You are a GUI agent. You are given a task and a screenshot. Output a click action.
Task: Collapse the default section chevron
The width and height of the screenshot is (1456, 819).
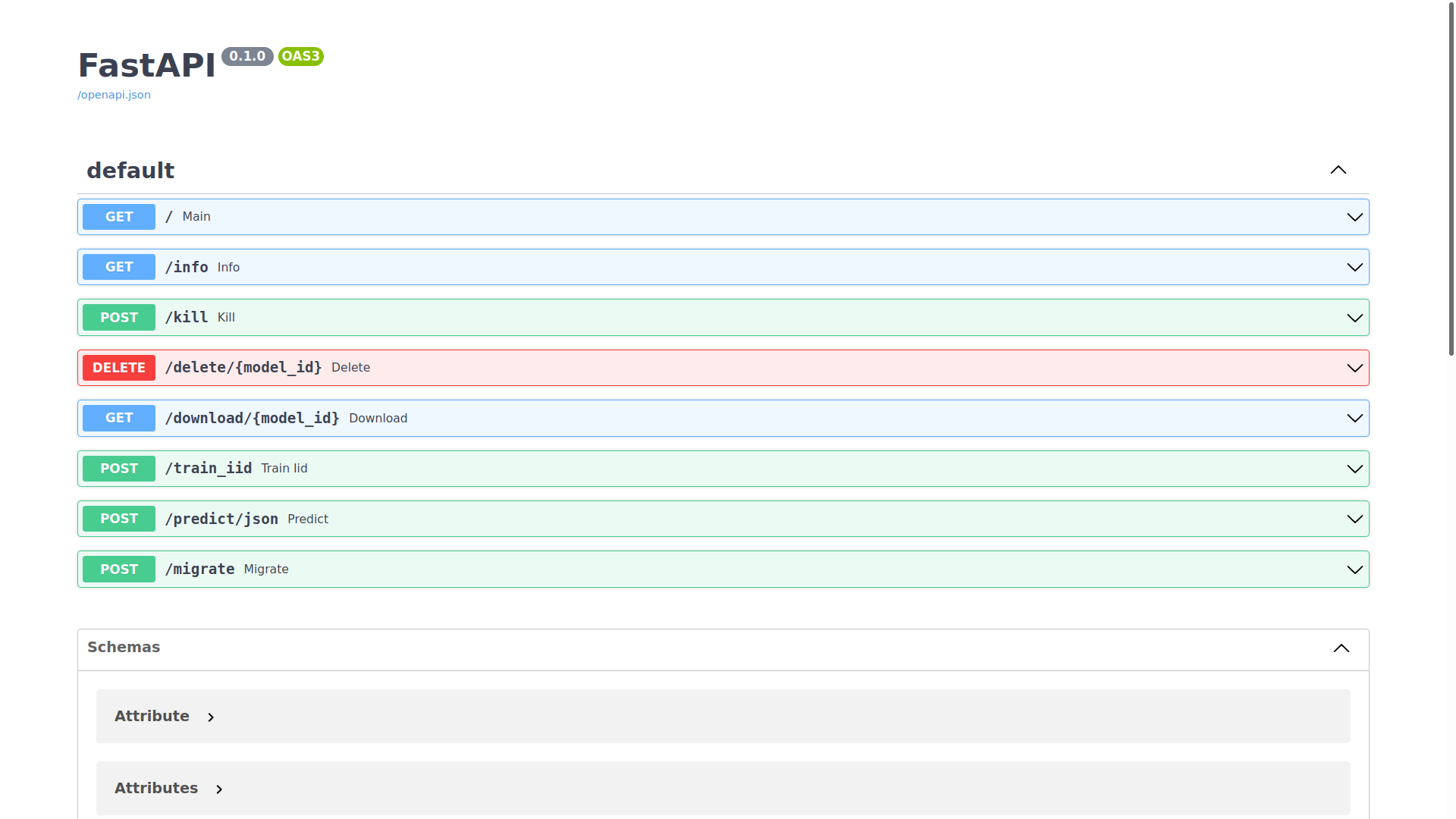coord(1338,170)
